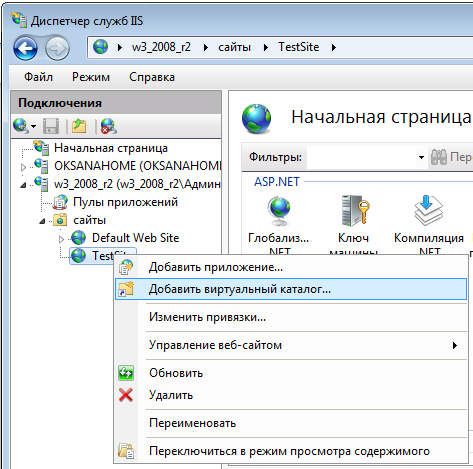Choose Добавить виртуальный каталог... menu item

pos(291,289)
